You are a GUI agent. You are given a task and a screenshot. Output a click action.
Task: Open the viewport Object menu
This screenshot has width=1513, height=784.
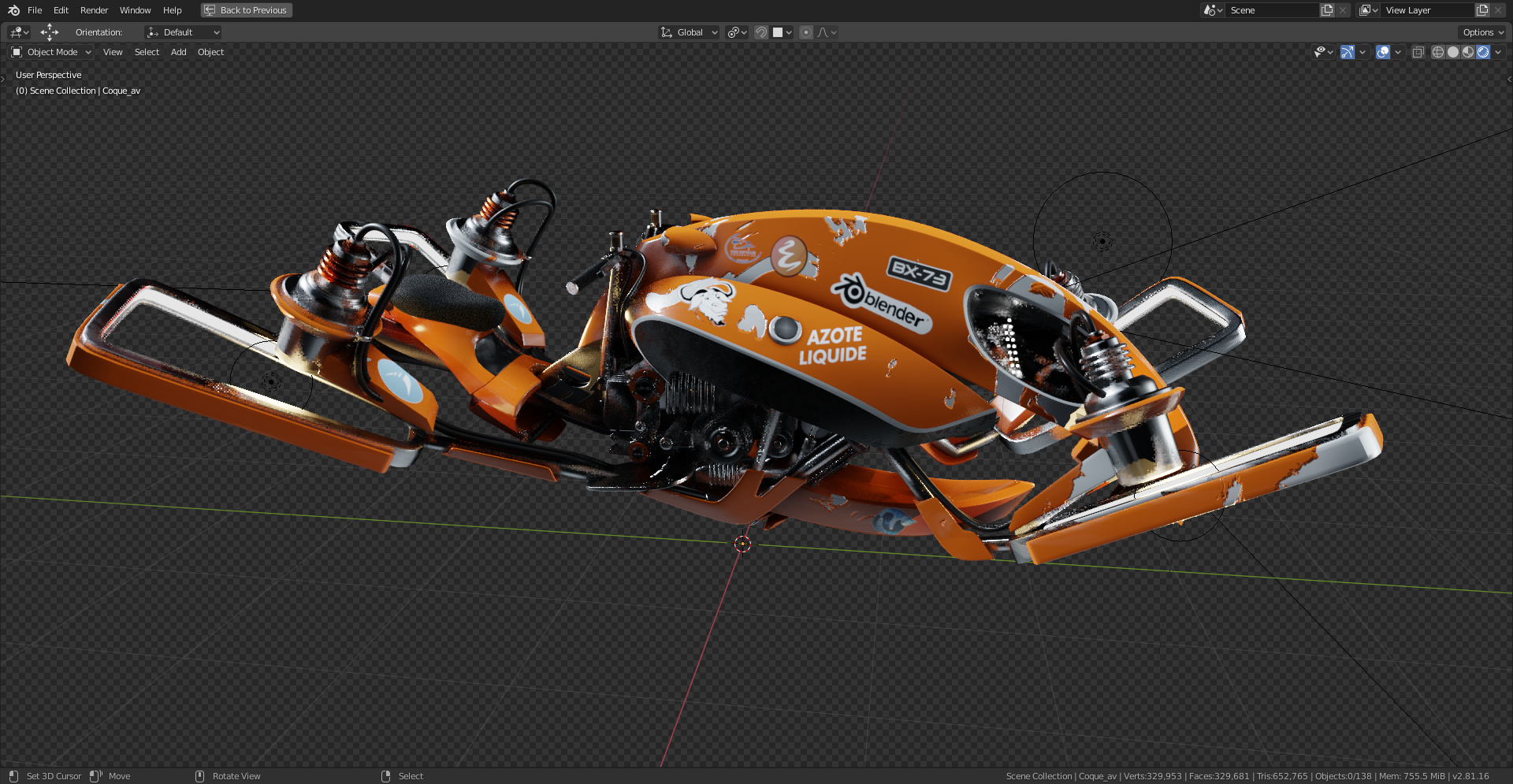pyautogui.click(x=210, y=52)
